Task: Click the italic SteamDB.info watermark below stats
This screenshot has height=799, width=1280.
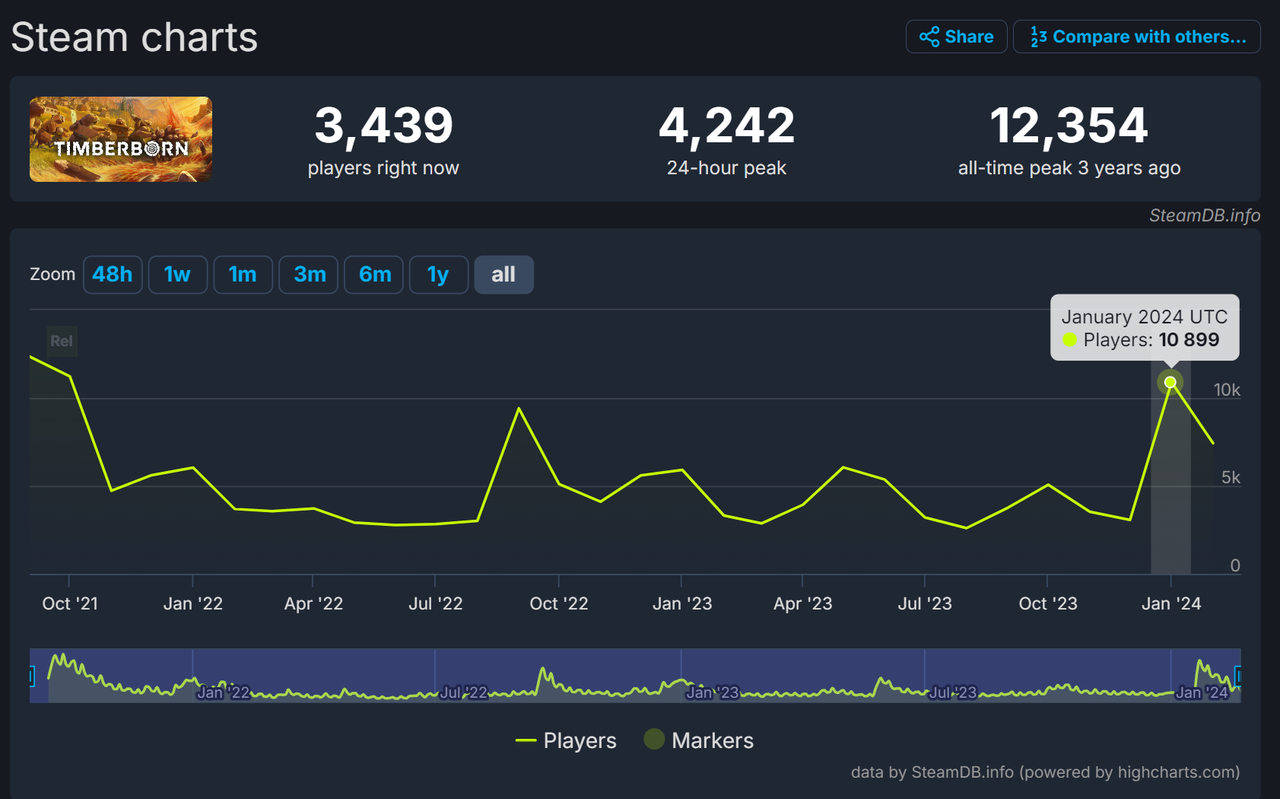Action: pyautogui.click(x=1204, y=215)
